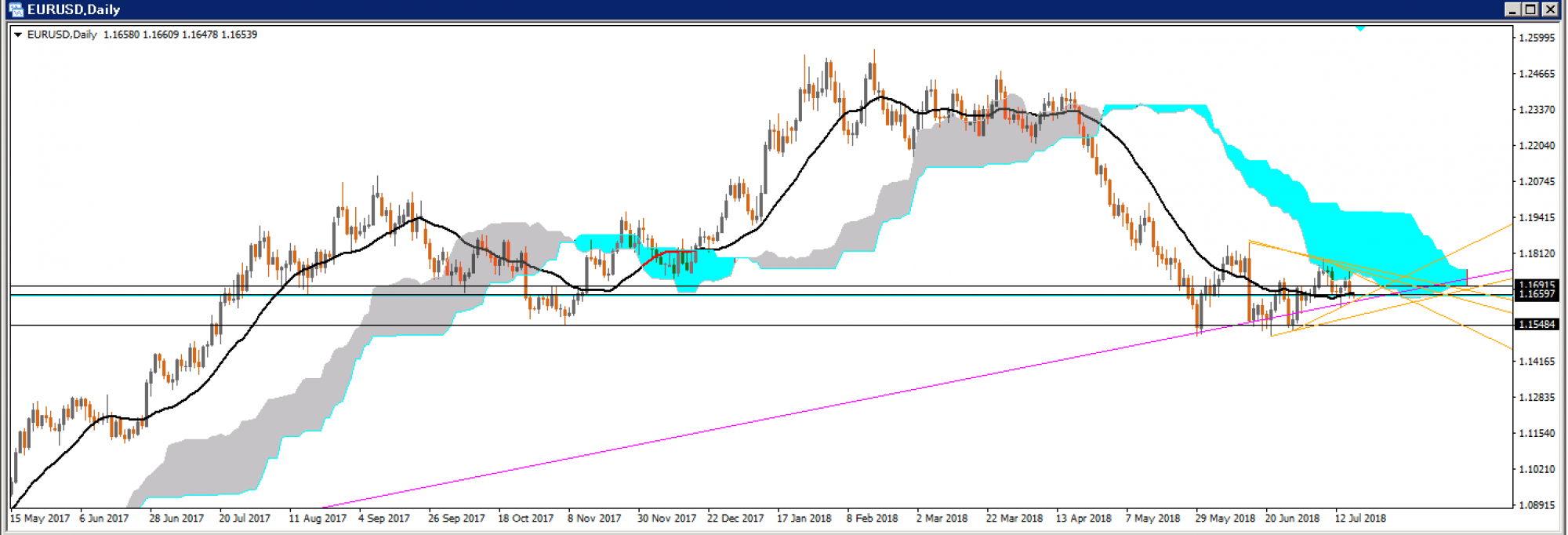The height and width of the screenshot is (535, 1568).
Task: Click the 17 Jan 2018 date label
Action: coord(804,519)
